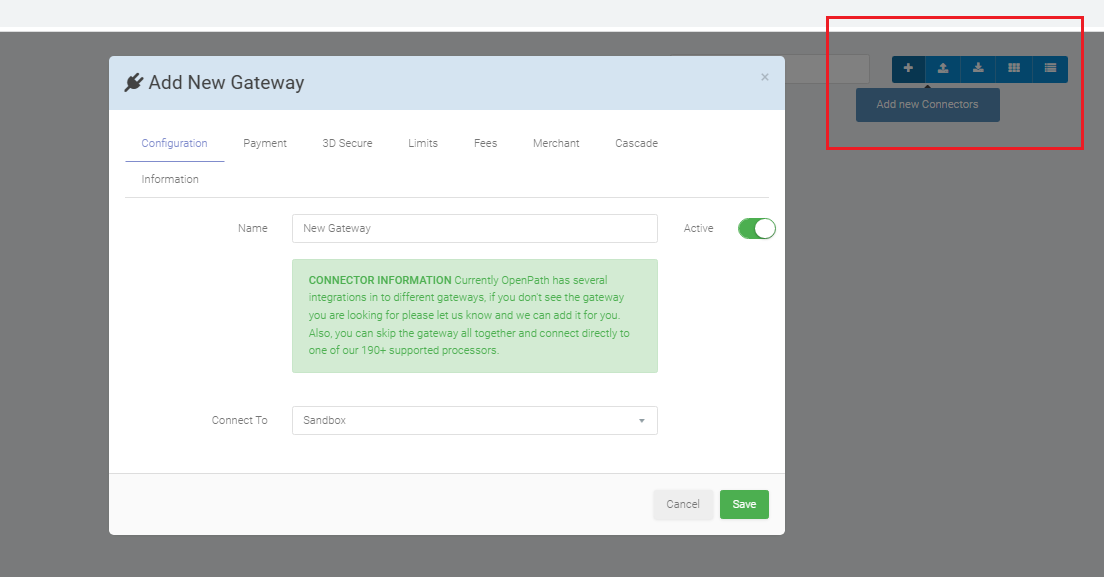Click the upload icon in the toolbar
This screenshot has width=1104, height=577.
[943, 68]
